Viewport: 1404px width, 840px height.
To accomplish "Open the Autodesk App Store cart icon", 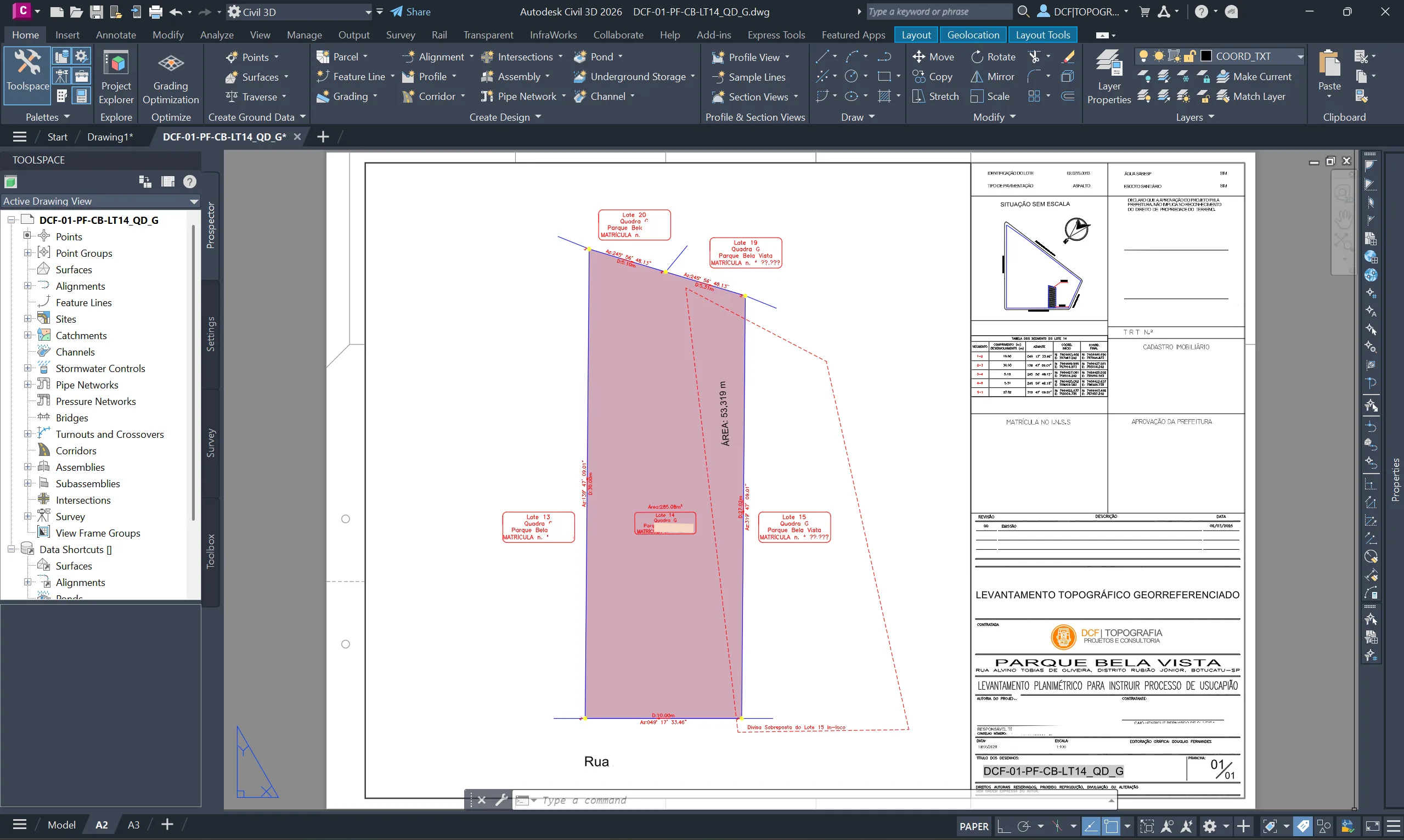I will pyautogui.click(x=1144, y=12).
